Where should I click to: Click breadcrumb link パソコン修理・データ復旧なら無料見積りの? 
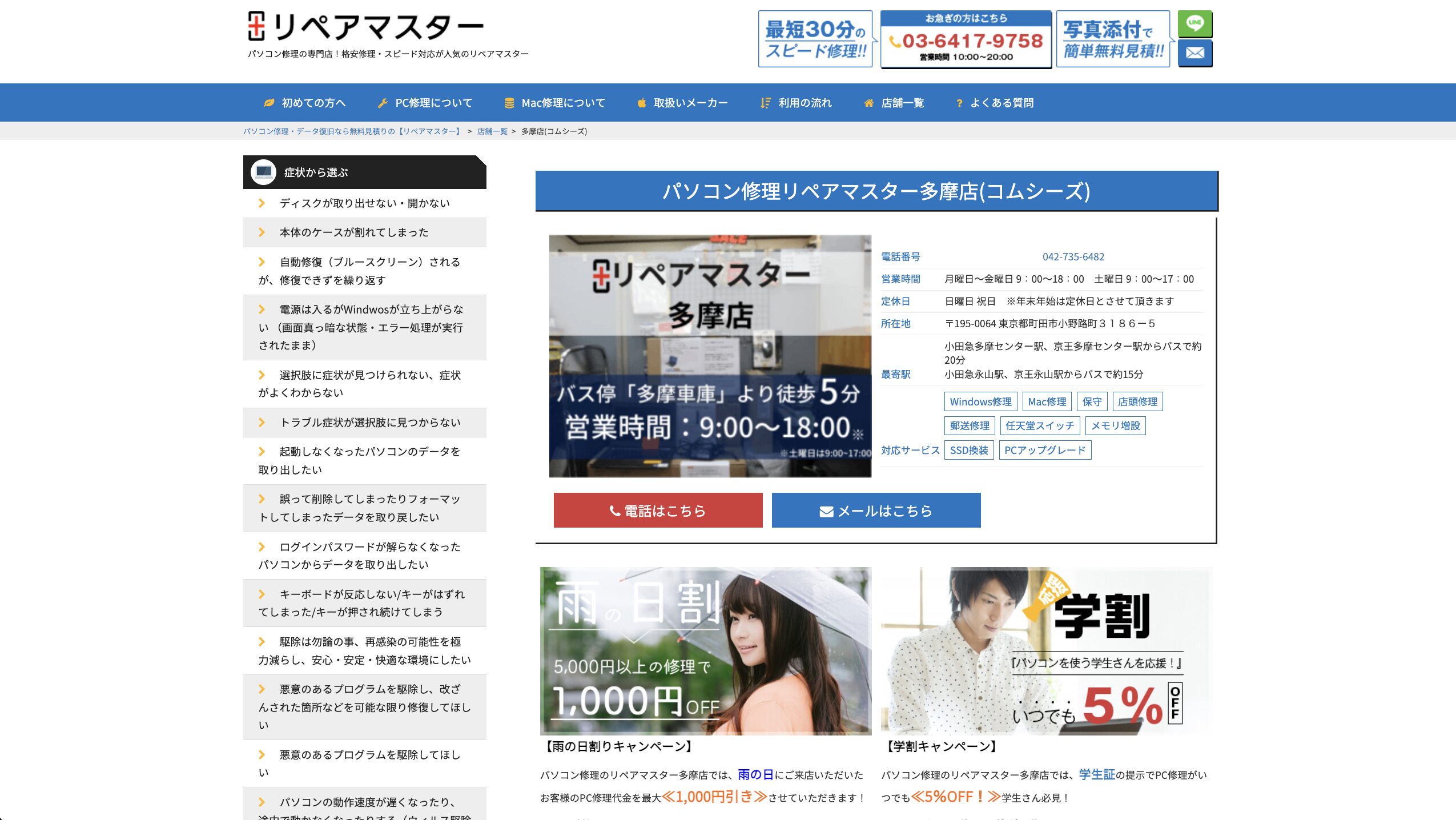[x=352, y=131]
